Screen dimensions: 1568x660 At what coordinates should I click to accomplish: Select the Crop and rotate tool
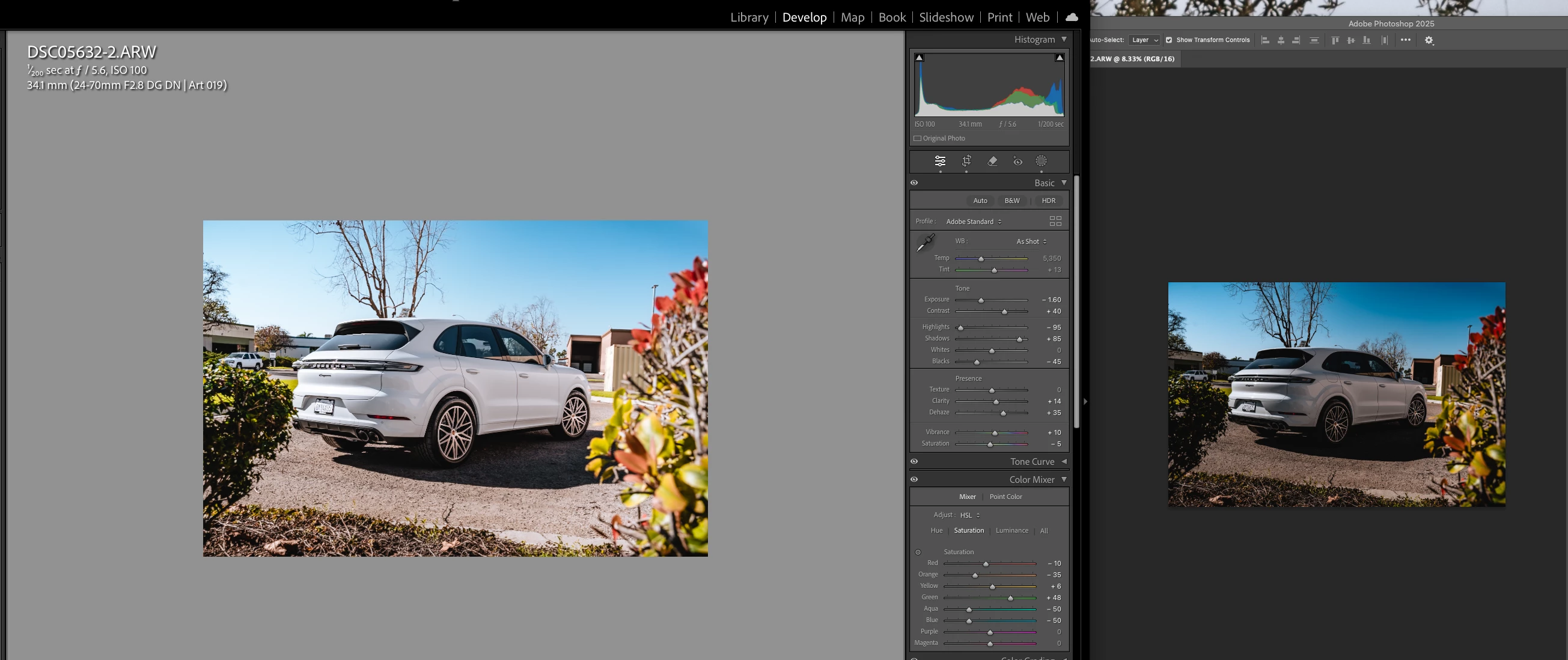966,161
